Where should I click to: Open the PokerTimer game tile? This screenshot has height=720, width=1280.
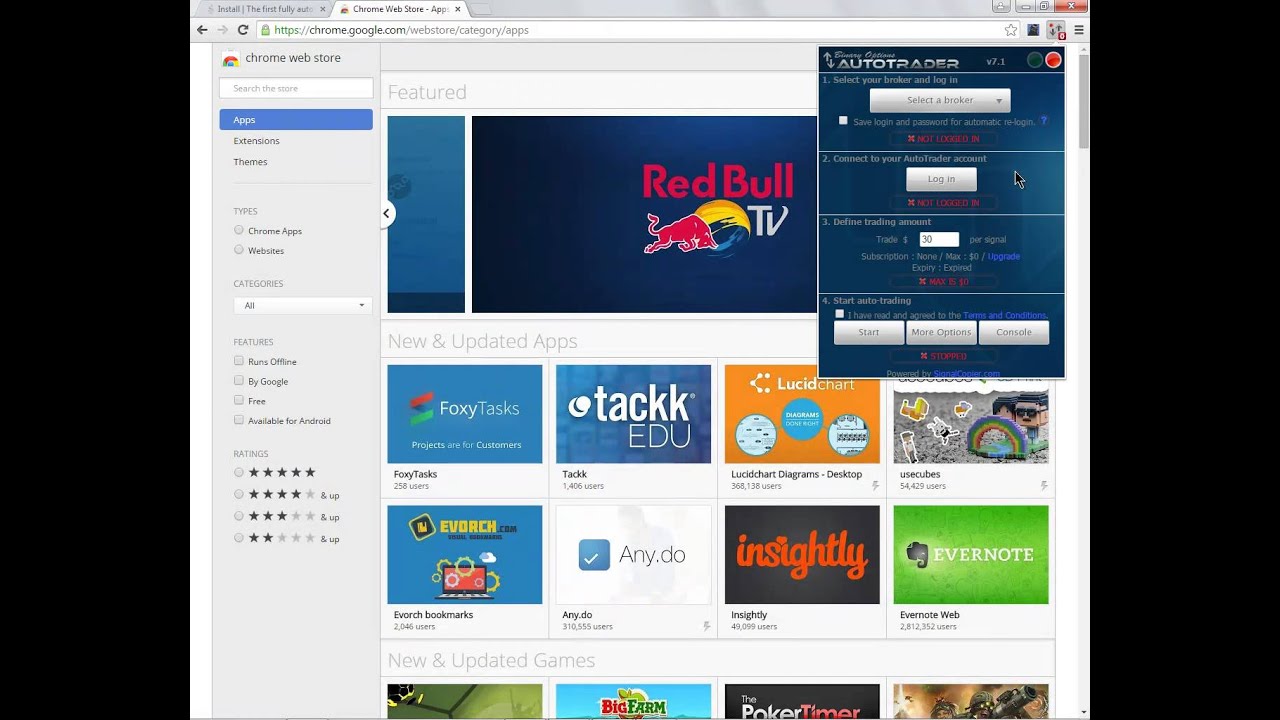click(x=802, y=701)
